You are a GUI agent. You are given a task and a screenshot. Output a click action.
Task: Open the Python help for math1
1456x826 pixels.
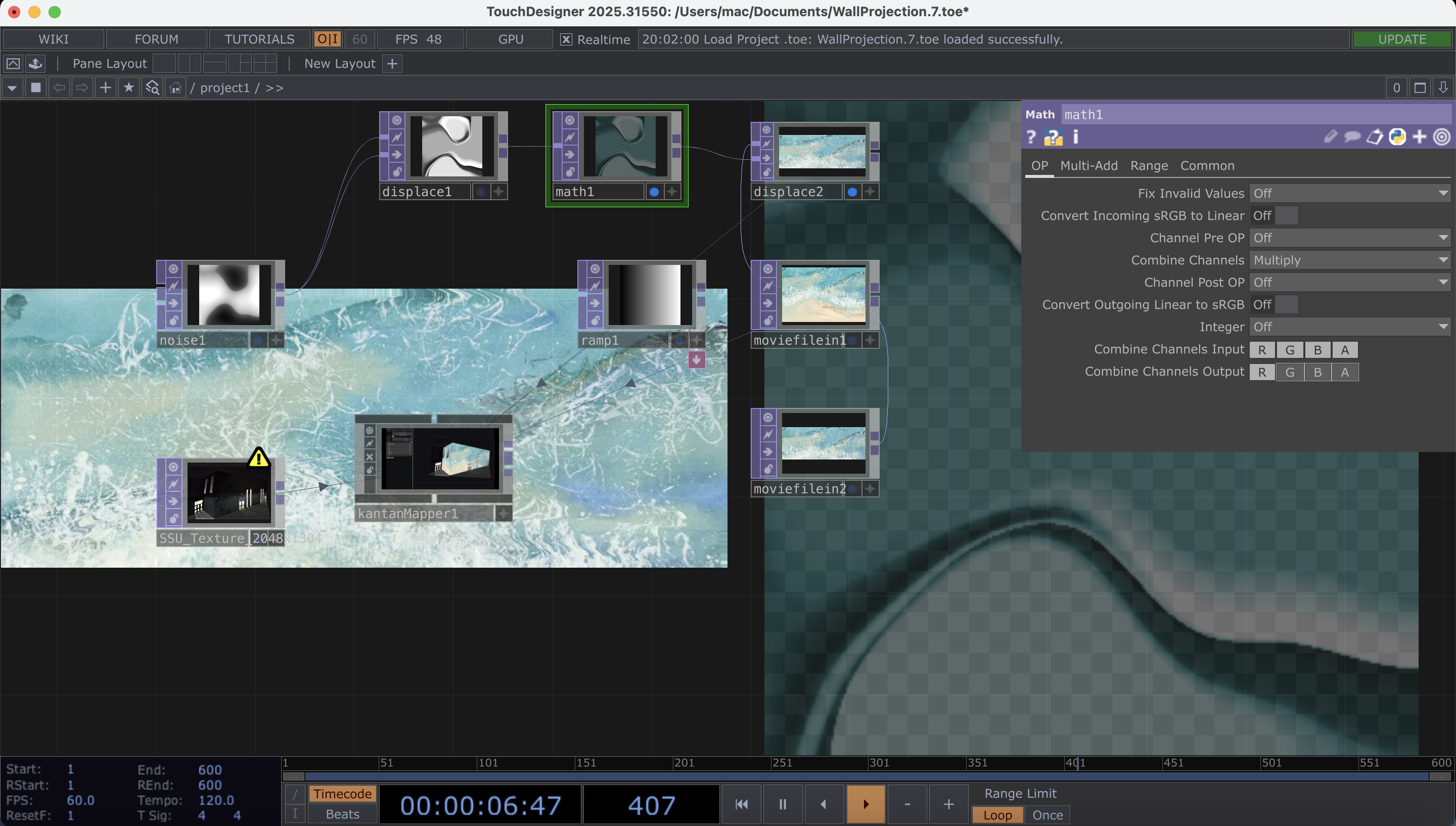(1397, 136)
